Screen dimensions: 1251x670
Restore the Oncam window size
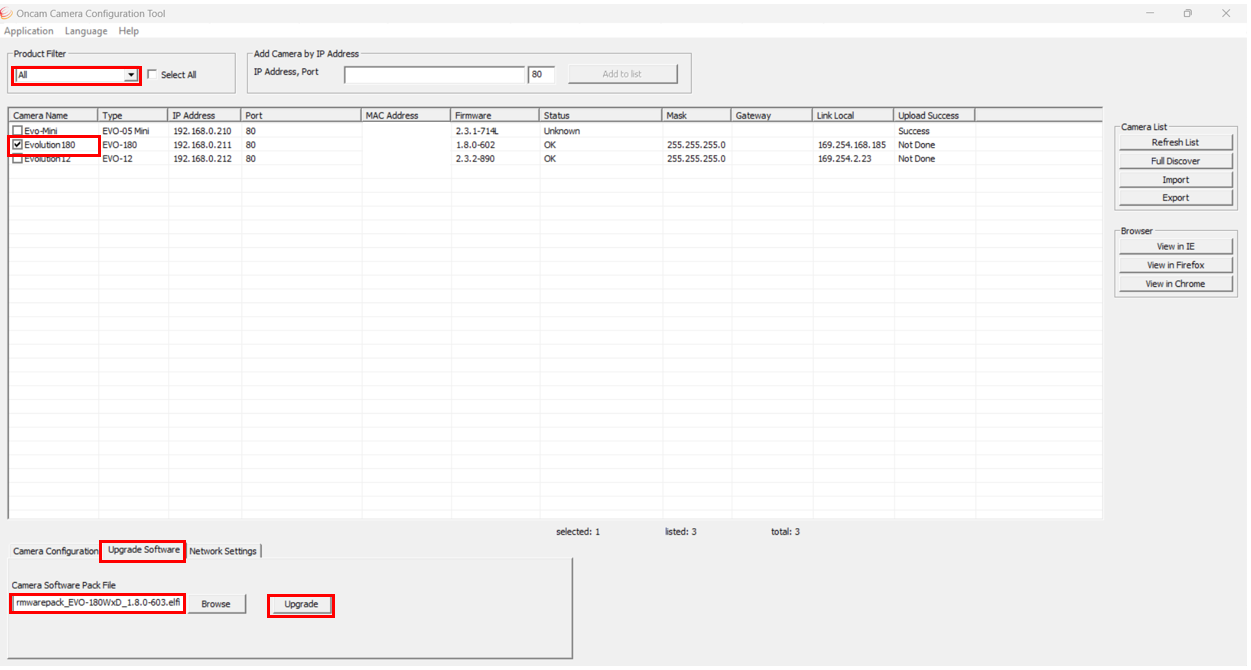click(x=1188, y=13)
